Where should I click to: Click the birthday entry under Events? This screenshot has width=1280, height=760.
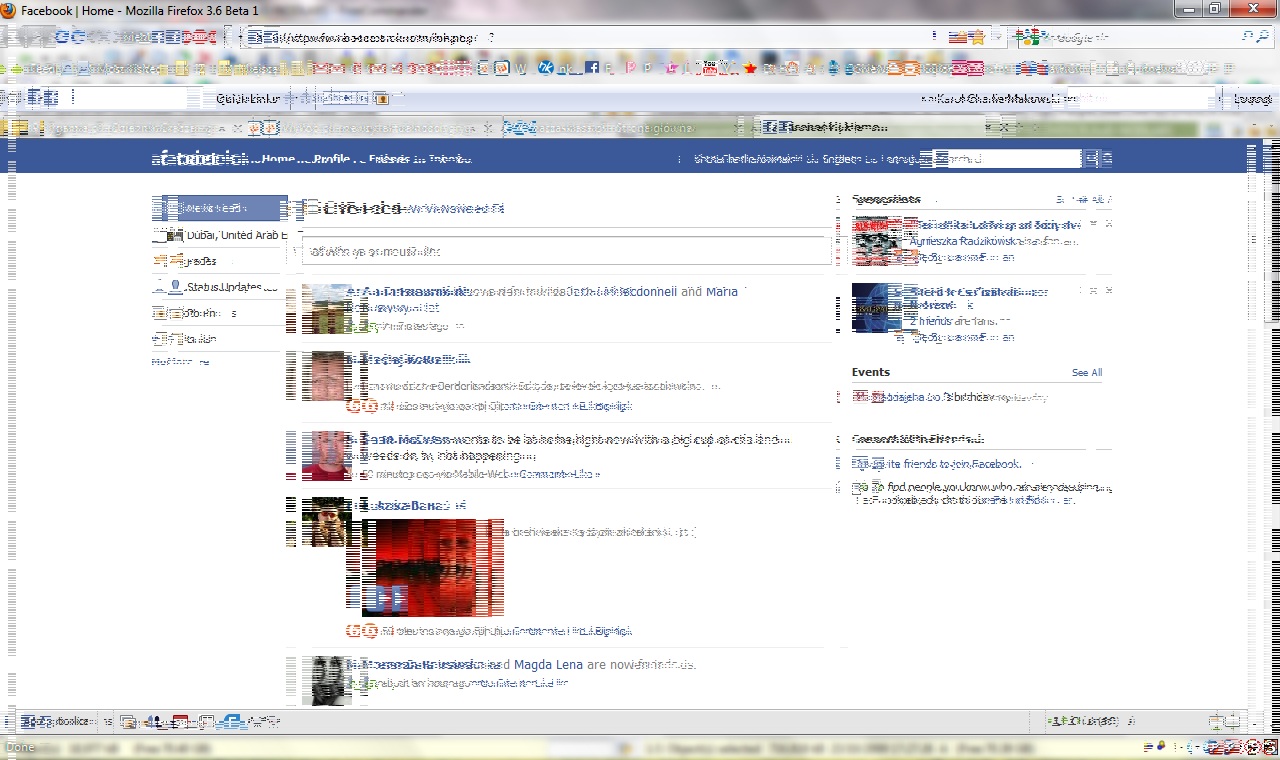[x=950, y=397]
